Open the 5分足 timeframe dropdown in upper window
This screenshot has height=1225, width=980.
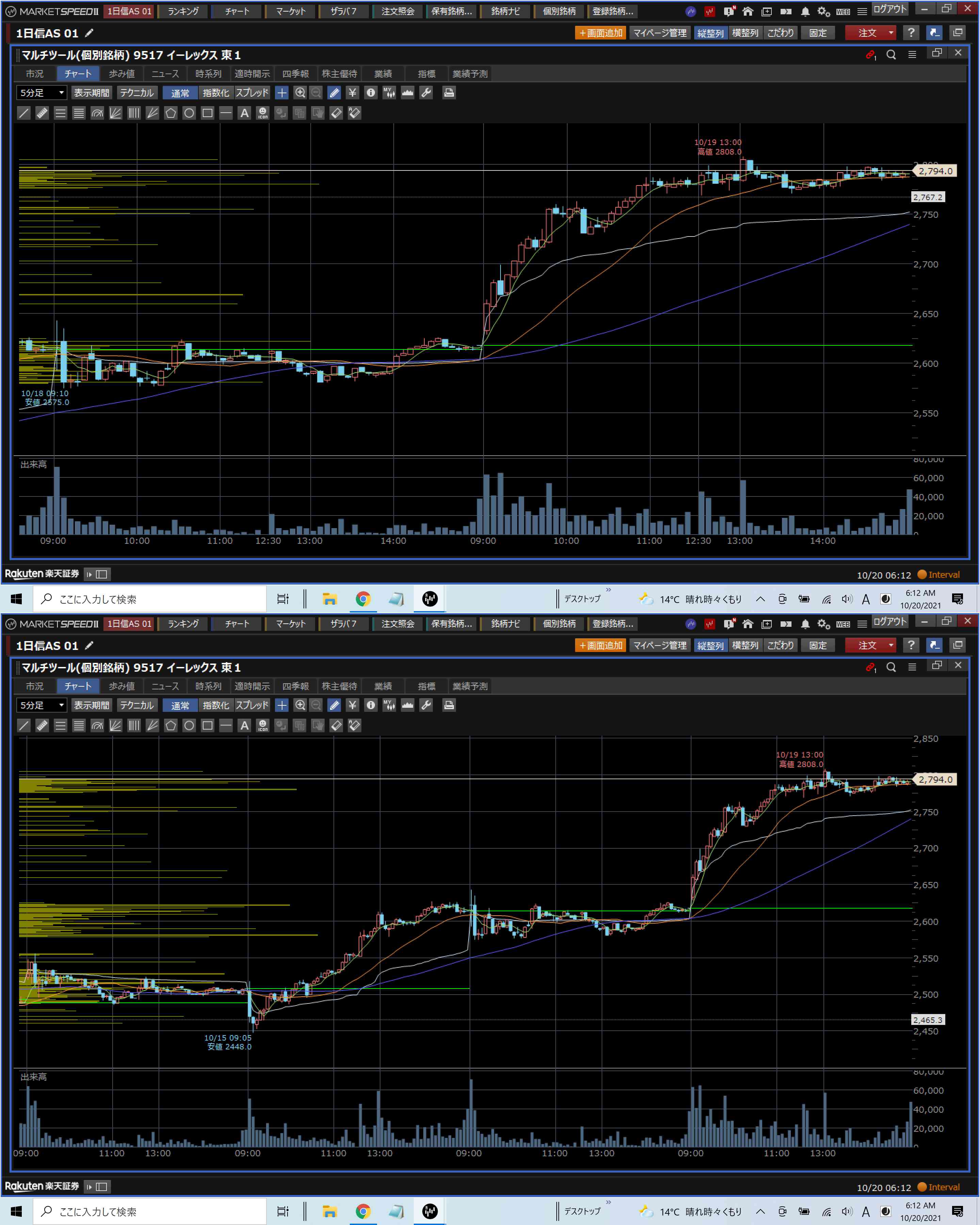click(42, 93)
